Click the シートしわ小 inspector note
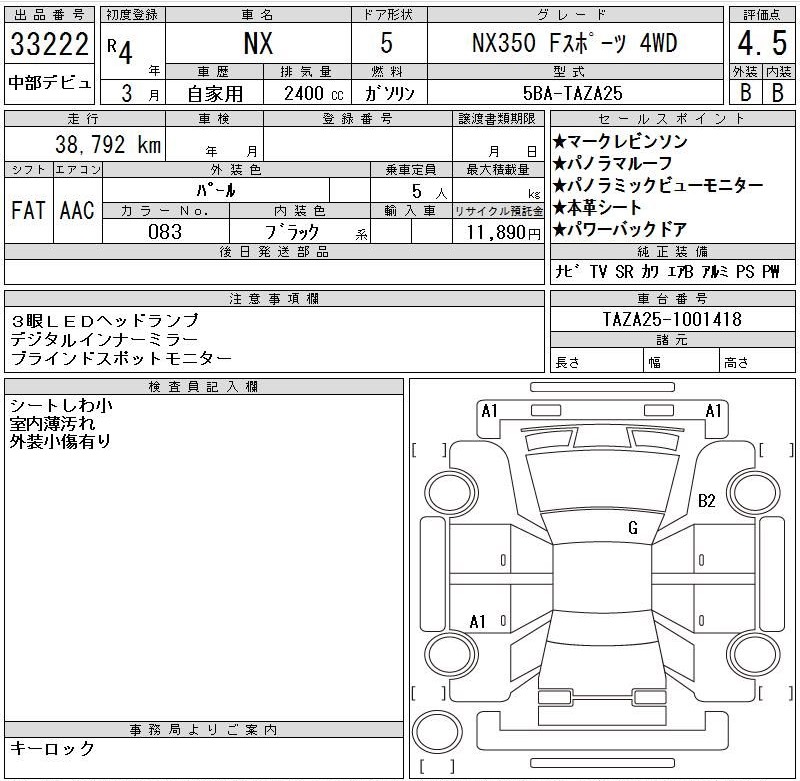The width and height of the screenshot is (800, 781). click(61, 406)
